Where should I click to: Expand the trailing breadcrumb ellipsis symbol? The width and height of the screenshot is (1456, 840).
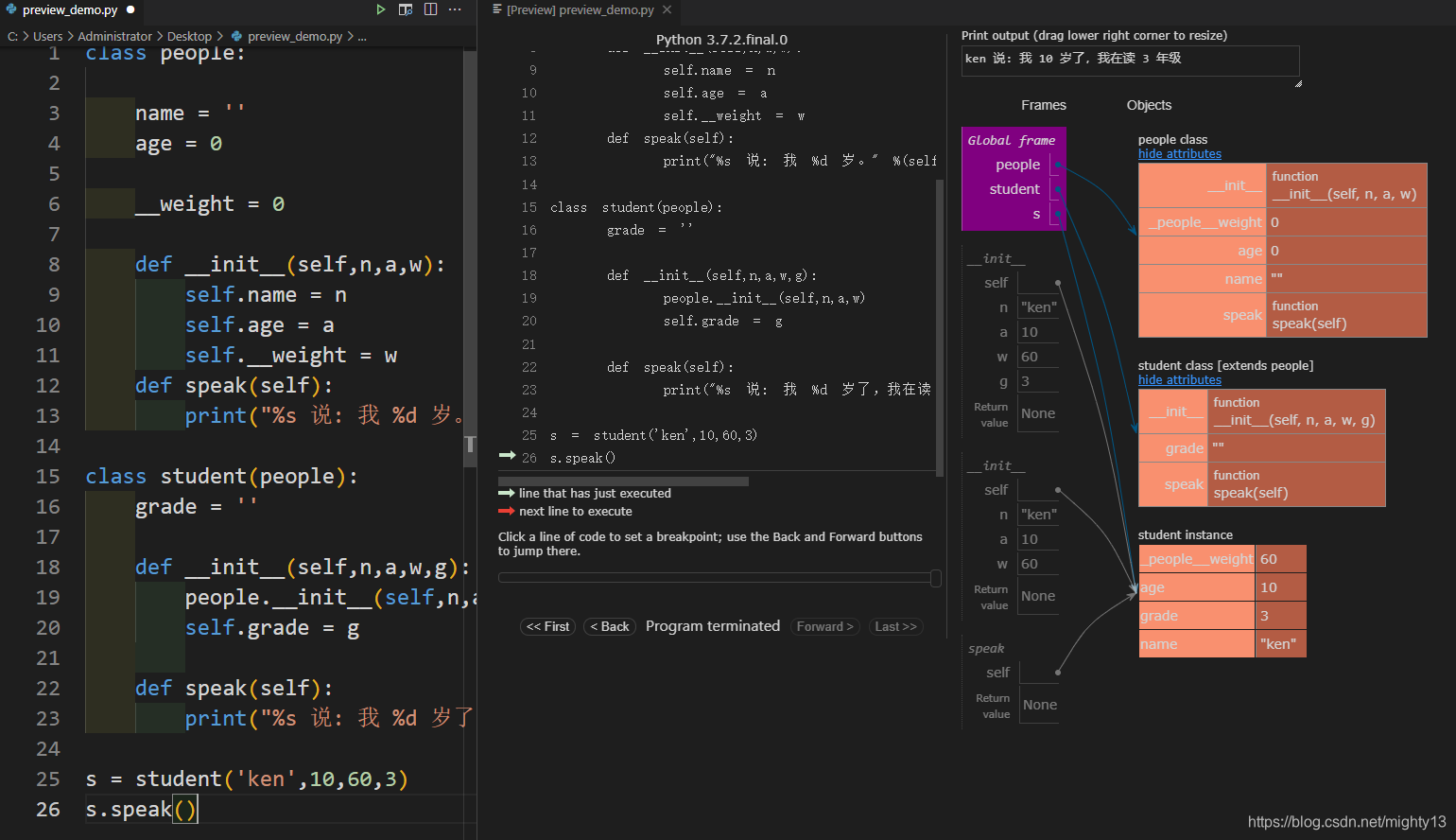[x=362, y=36]
